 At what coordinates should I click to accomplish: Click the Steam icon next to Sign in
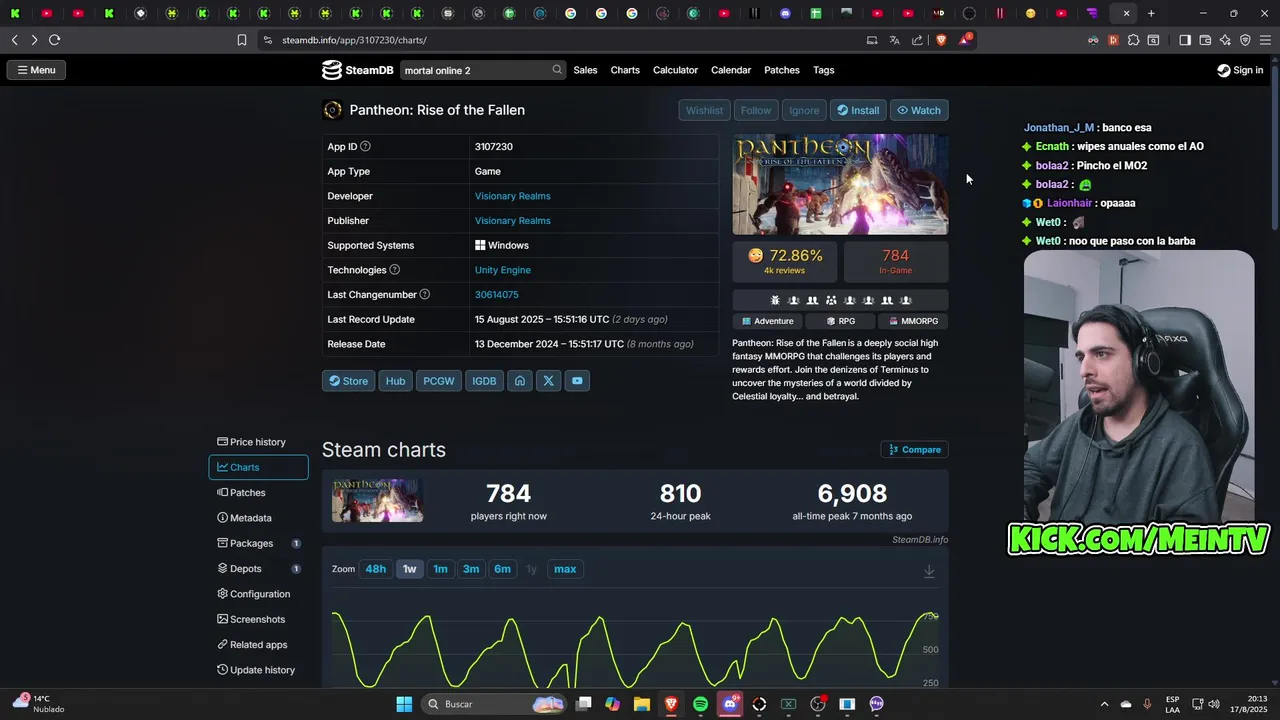click(1224, 70)
